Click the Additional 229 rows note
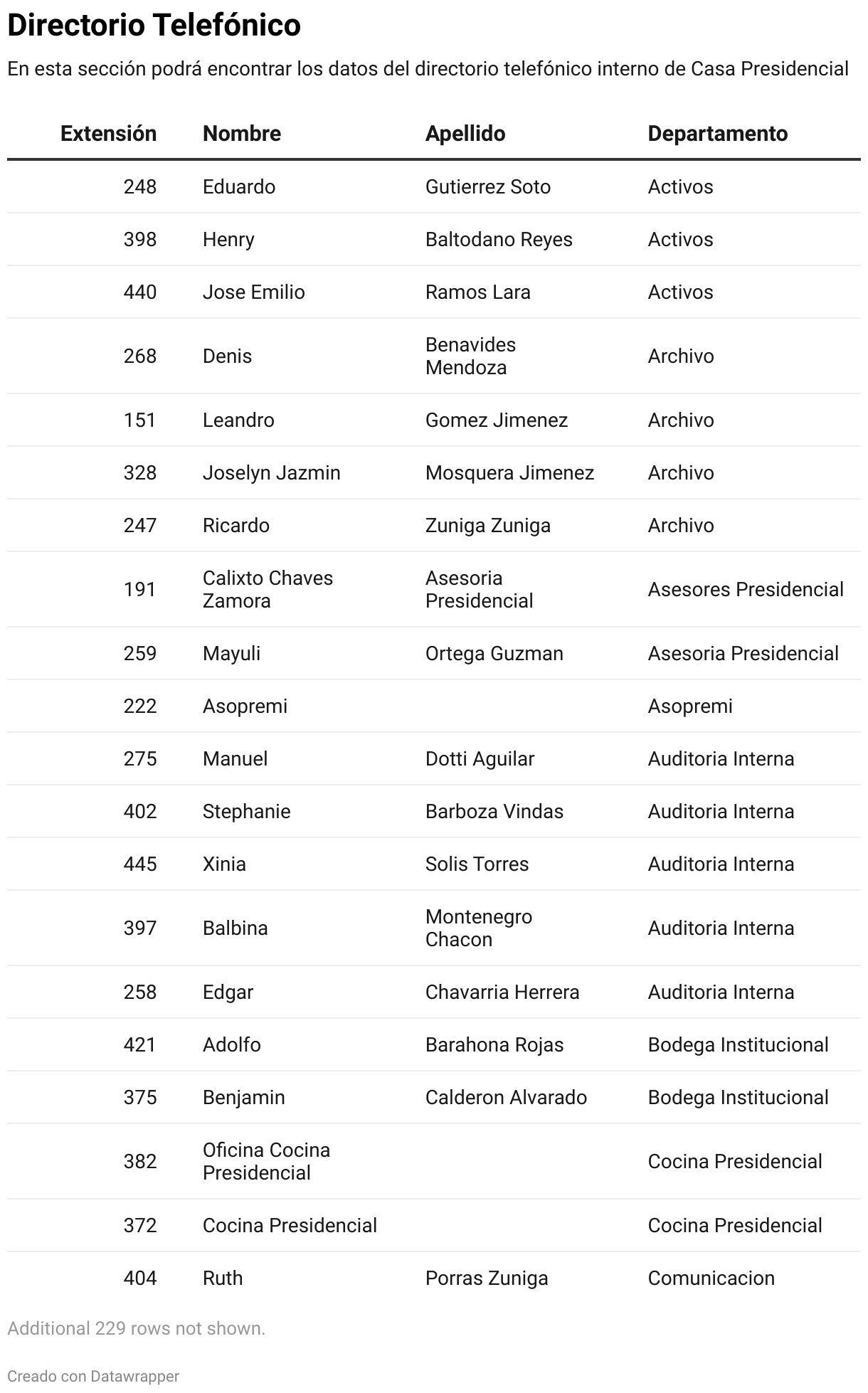This screenshot has height=1393, width=868. [136, 1328]
